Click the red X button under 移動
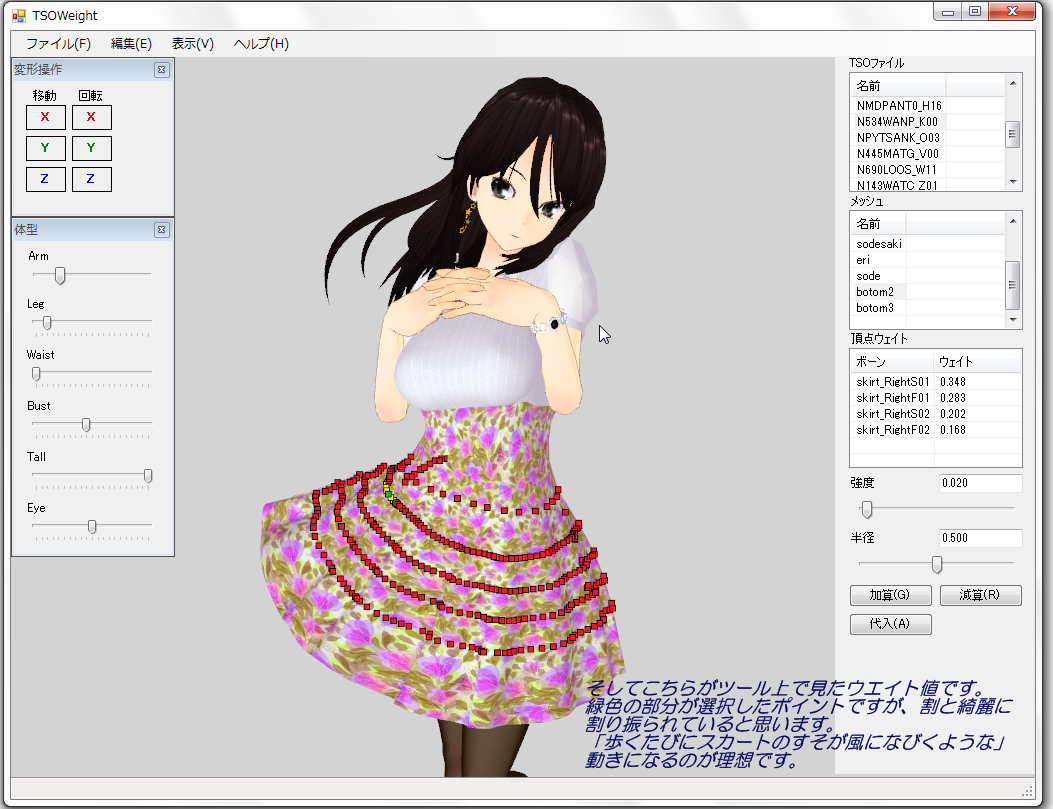 point(45,117)
